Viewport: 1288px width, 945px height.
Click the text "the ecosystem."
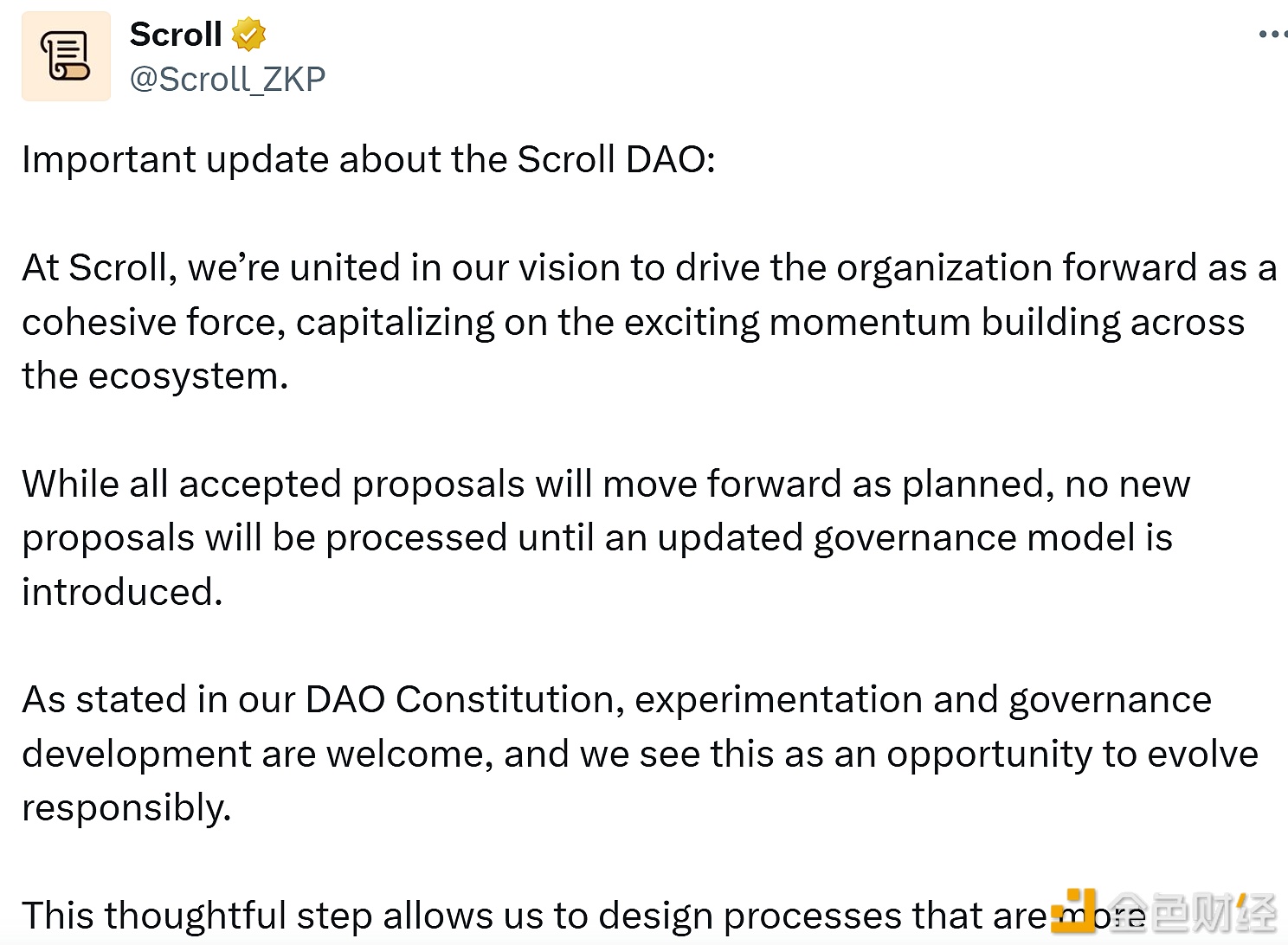pyautogui.click(x=155, y=376)
